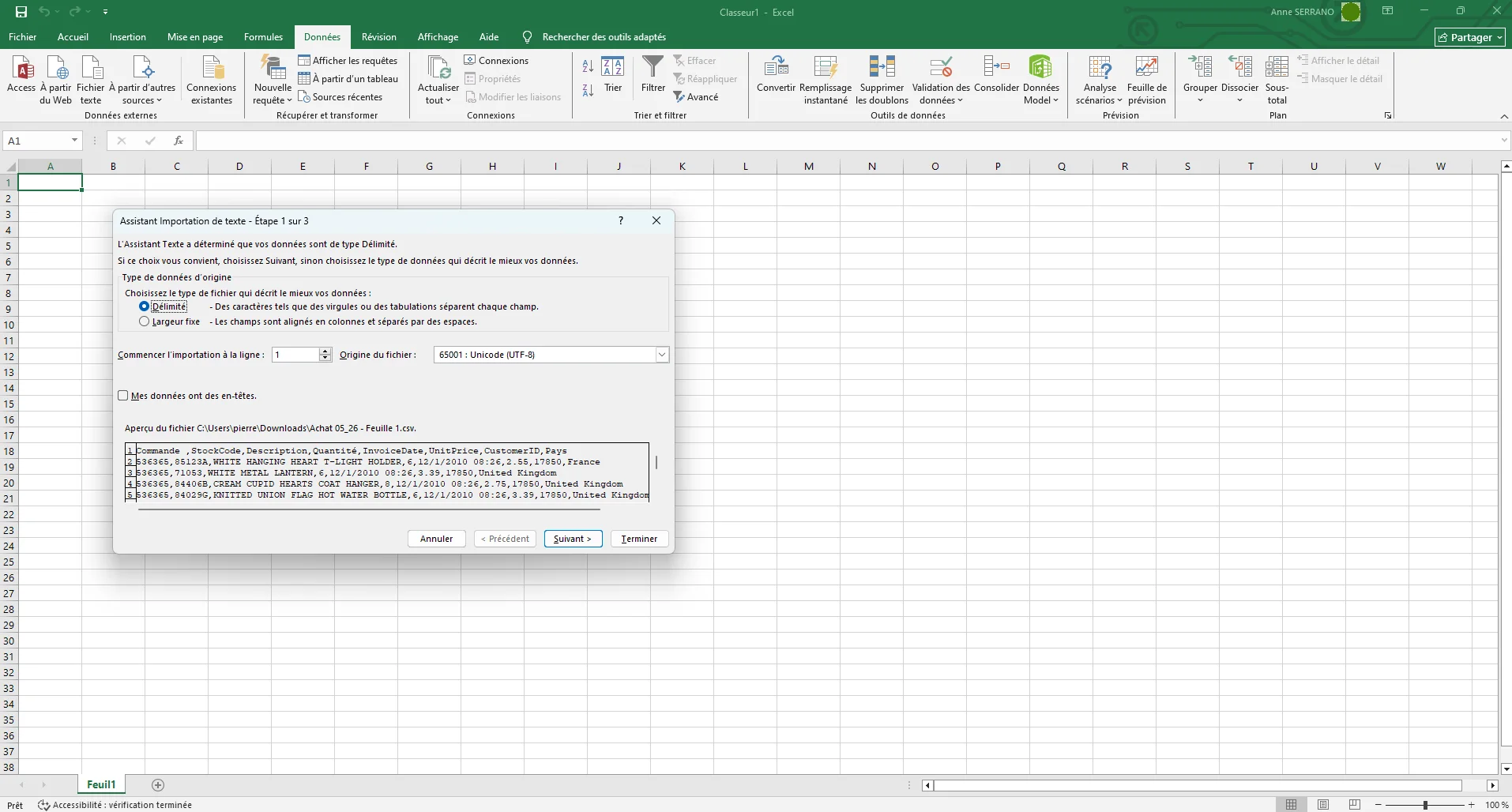
Task: Click the zoom in plus button
Action: pos(1471,805)
